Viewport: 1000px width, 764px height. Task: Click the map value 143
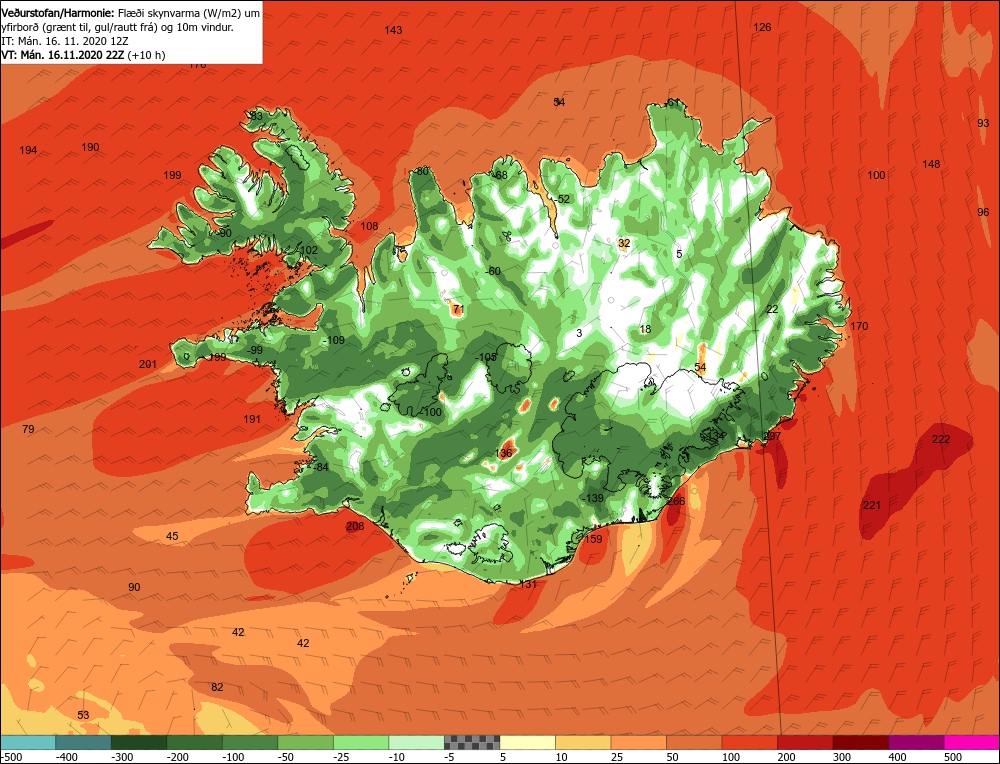393,30
